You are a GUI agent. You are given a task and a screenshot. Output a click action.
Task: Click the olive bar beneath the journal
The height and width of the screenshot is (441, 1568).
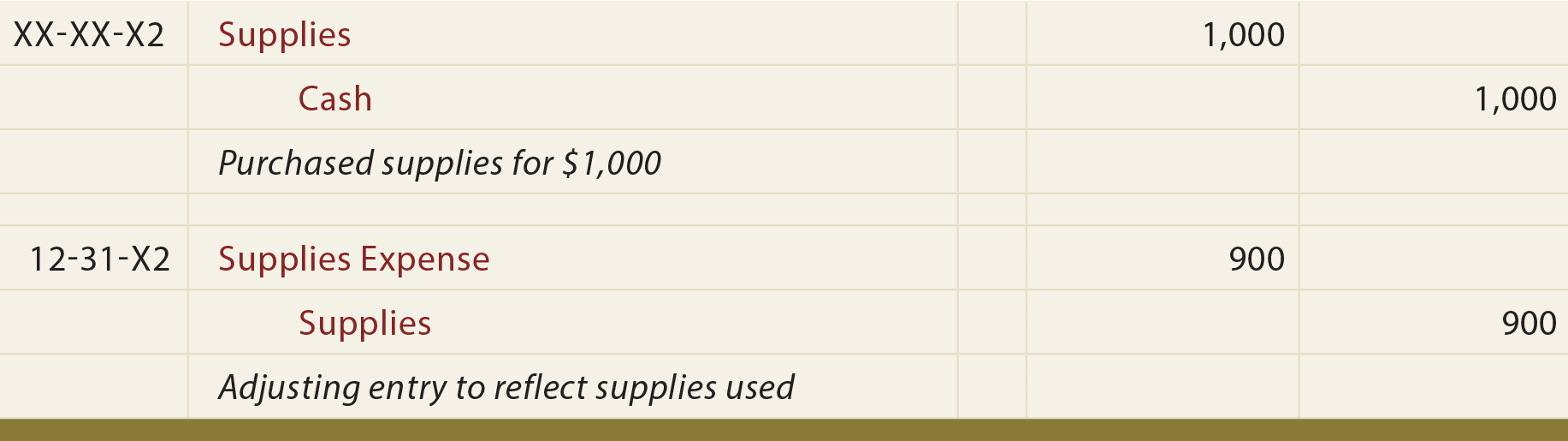(x=784, y=430)
